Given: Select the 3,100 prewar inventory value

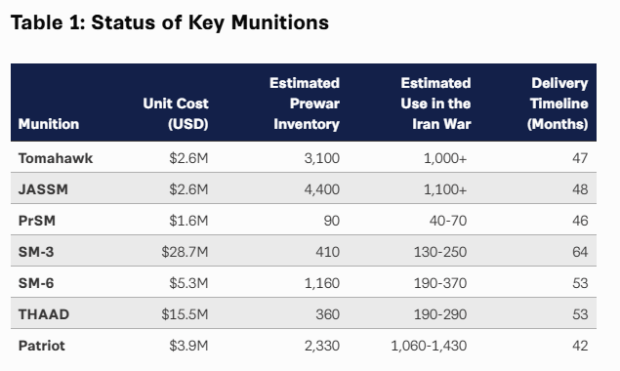Looking at the screenshot, I should [322, 158].
